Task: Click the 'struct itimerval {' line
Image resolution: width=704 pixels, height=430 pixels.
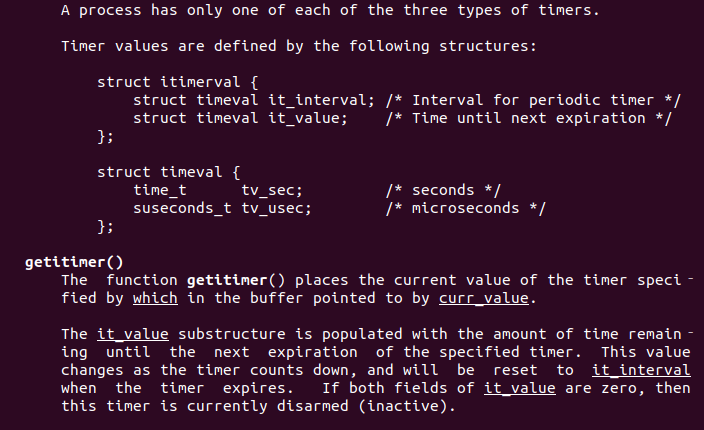Action: click(178, 83)
